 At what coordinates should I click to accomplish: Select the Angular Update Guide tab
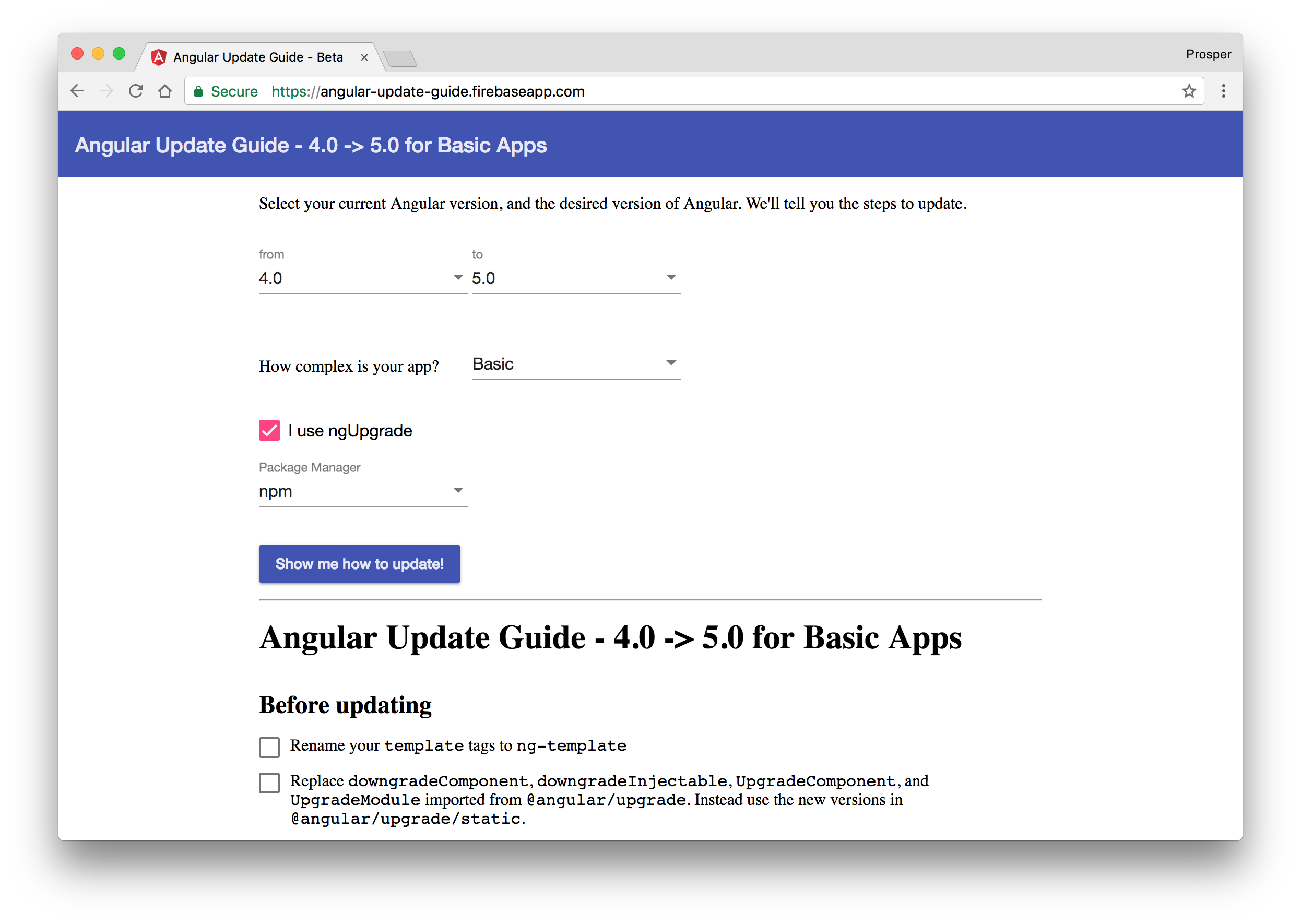[x=258, y=57]
